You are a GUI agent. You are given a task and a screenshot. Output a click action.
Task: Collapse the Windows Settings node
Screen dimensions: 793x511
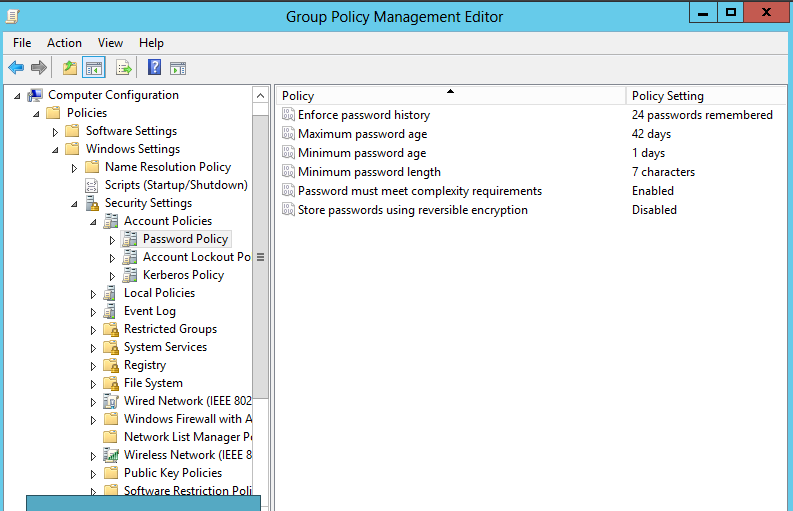click(56, 150)
